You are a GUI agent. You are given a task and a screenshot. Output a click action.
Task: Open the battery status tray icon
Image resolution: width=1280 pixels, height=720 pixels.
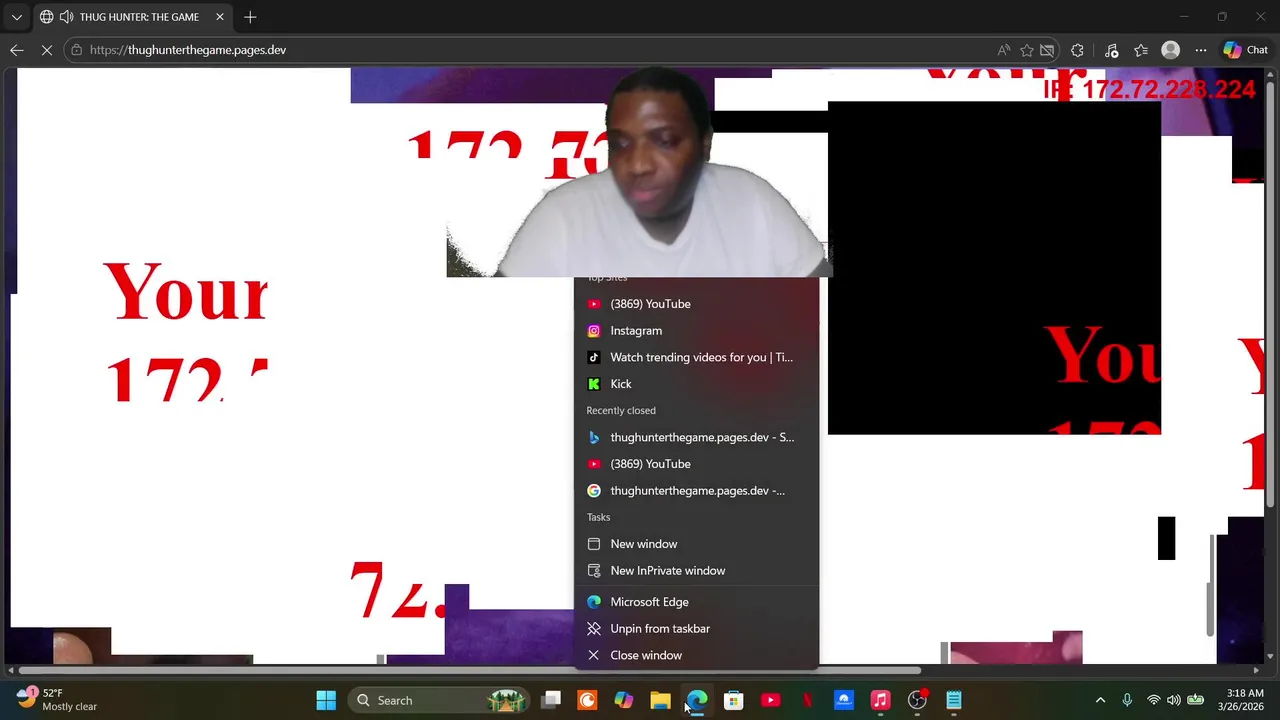1195,700
